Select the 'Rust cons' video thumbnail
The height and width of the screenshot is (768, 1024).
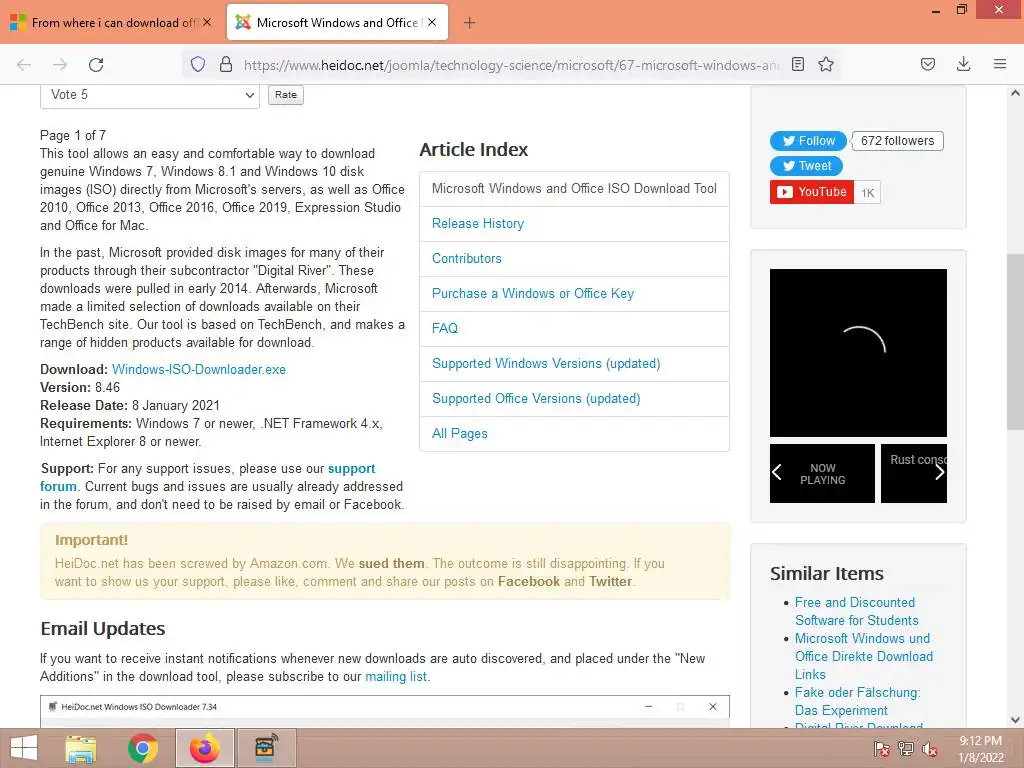914,473
